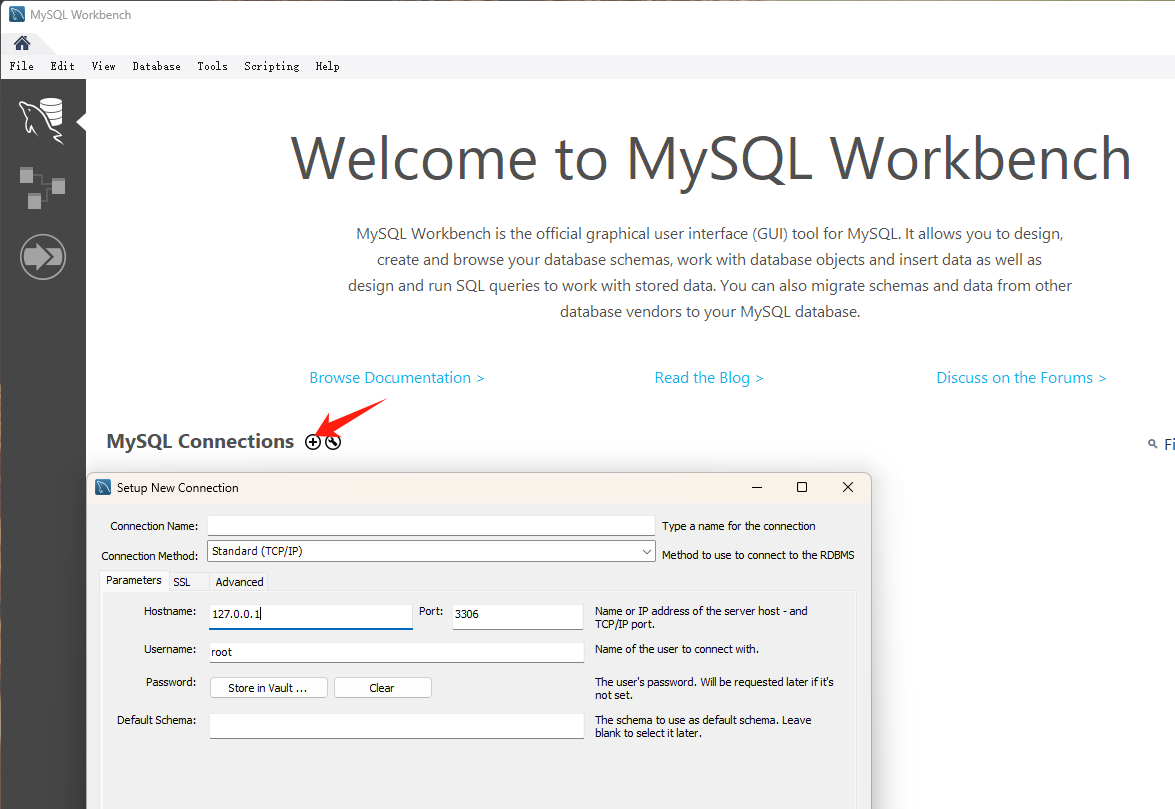This screenshot has height=809, width=1175.
Task: Click the Port input field
Action: tap(516, 615)
